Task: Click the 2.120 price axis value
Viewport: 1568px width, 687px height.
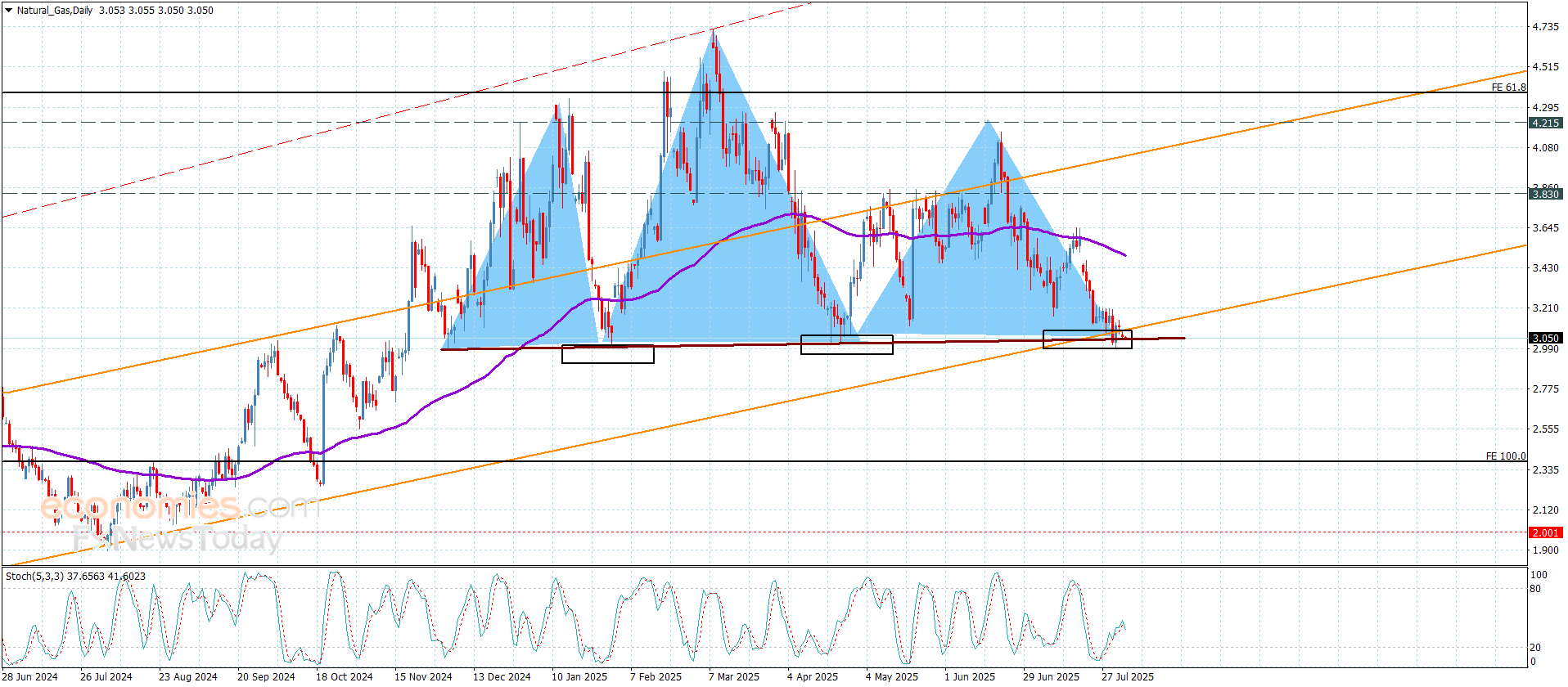Action: click(1546, 510)
